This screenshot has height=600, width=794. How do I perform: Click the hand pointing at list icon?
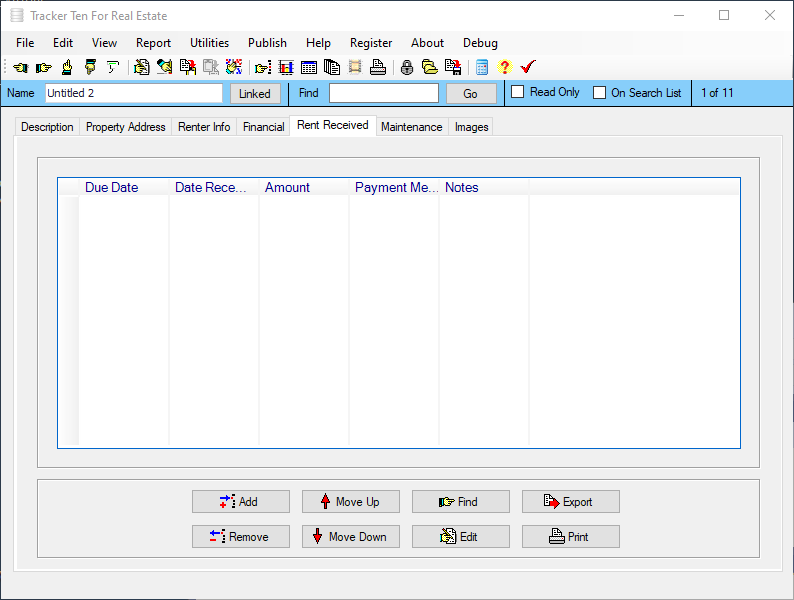(x=263, y=67)
